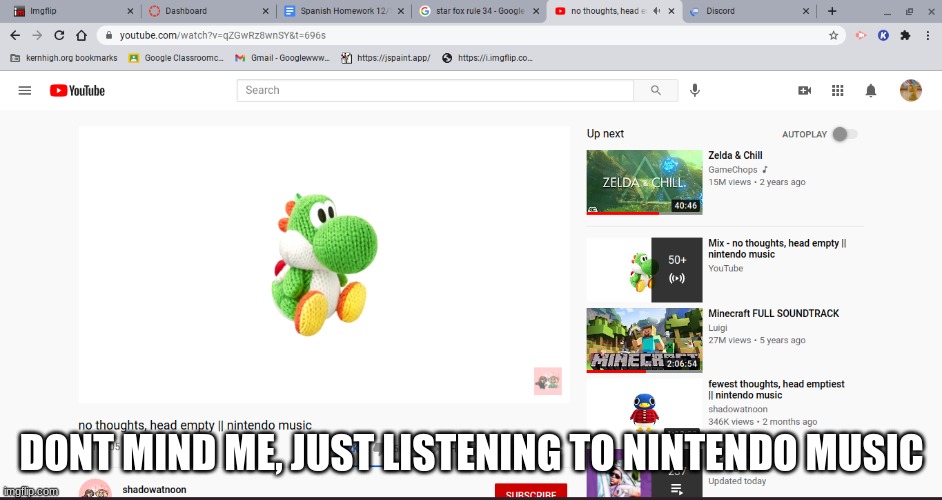Switch to the Discord tab

point(748,11)
